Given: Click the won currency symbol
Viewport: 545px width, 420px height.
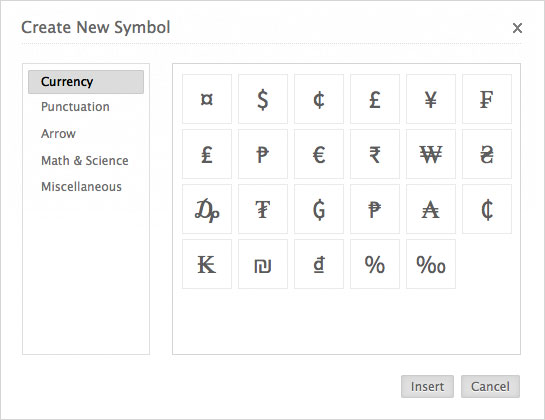Looking at the screenshot, I should (x=431, y=154).
